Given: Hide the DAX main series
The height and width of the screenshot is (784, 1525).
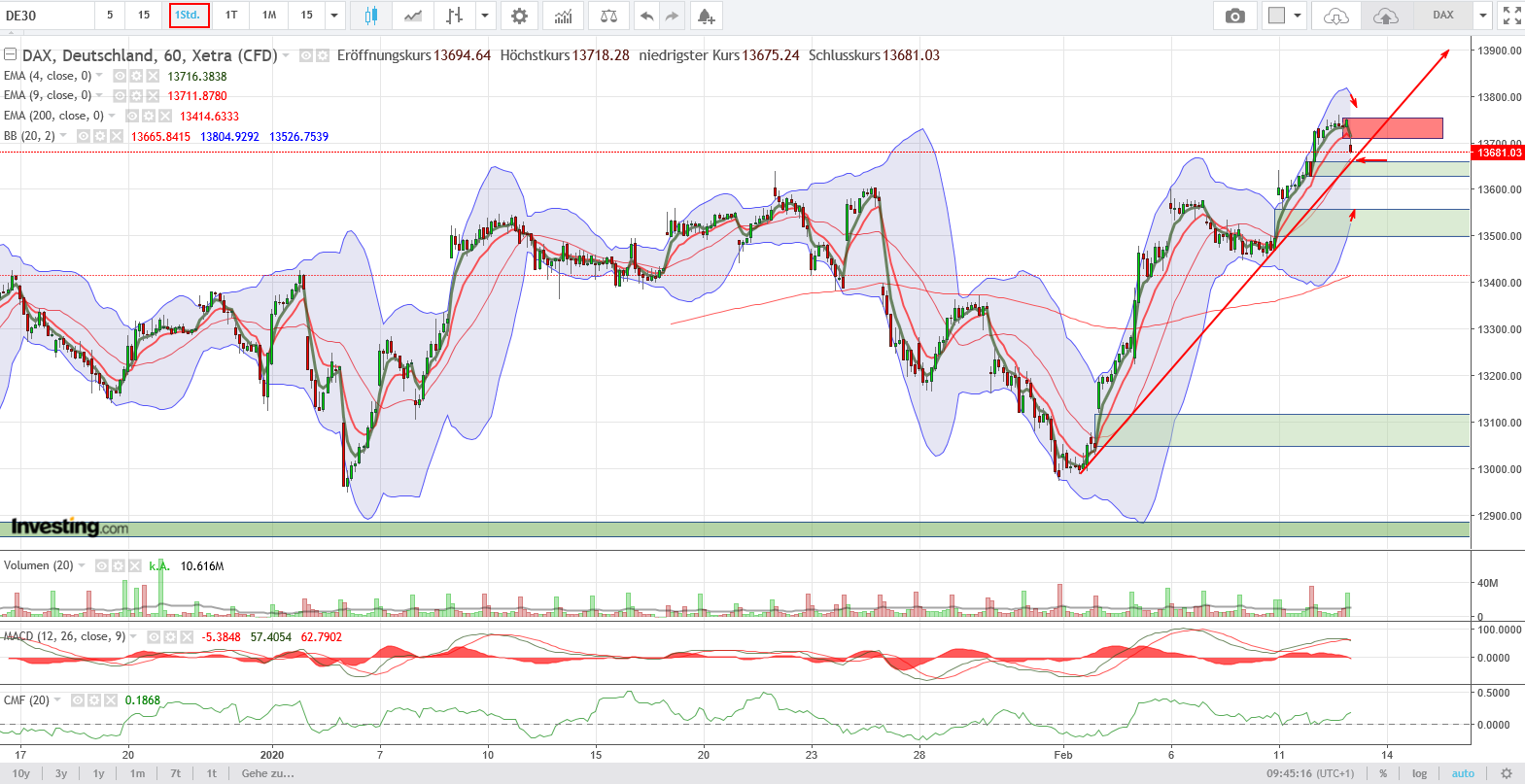Looking at the screenshot, I should click(306, 55).
